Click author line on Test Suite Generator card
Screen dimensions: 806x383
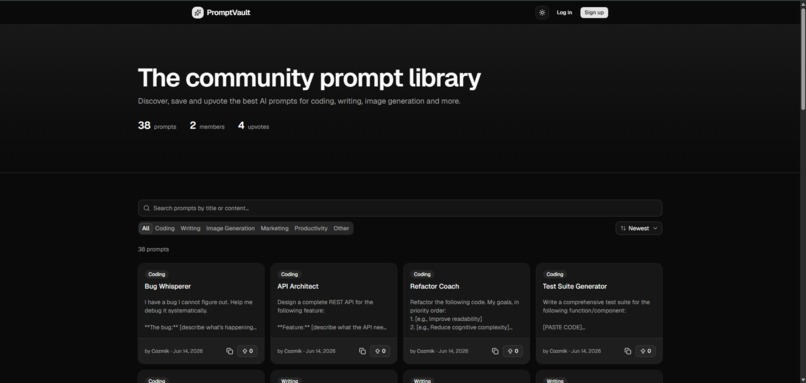[572, 351]
